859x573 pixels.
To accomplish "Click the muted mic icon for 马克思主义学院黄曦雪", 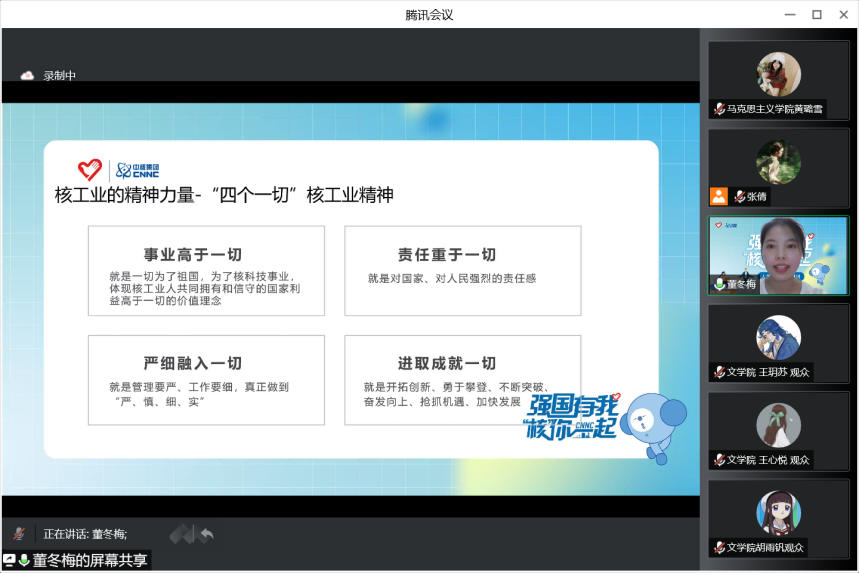I will click(719, 109).
